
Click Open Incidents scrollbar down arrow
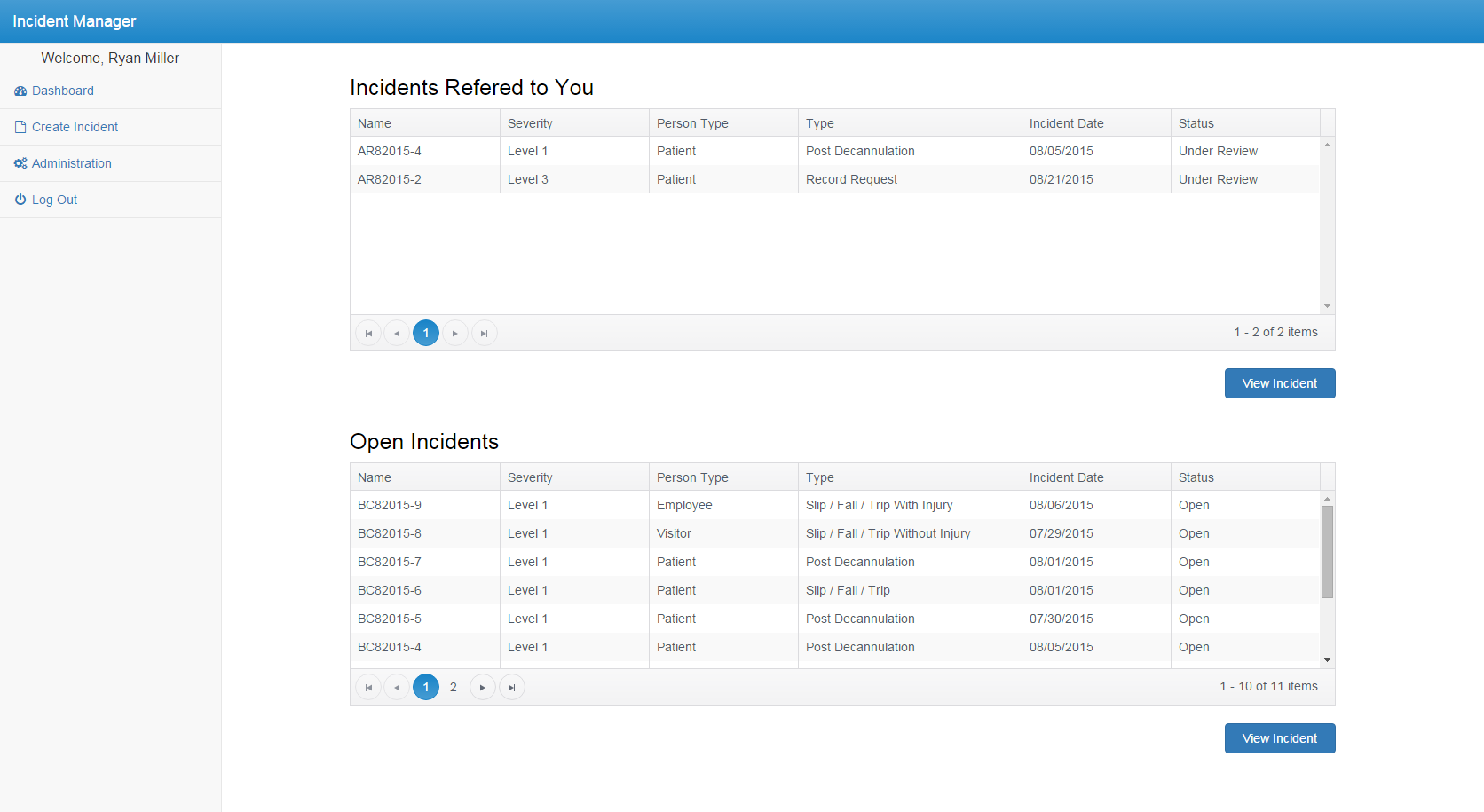click(x=1327, y=660)
